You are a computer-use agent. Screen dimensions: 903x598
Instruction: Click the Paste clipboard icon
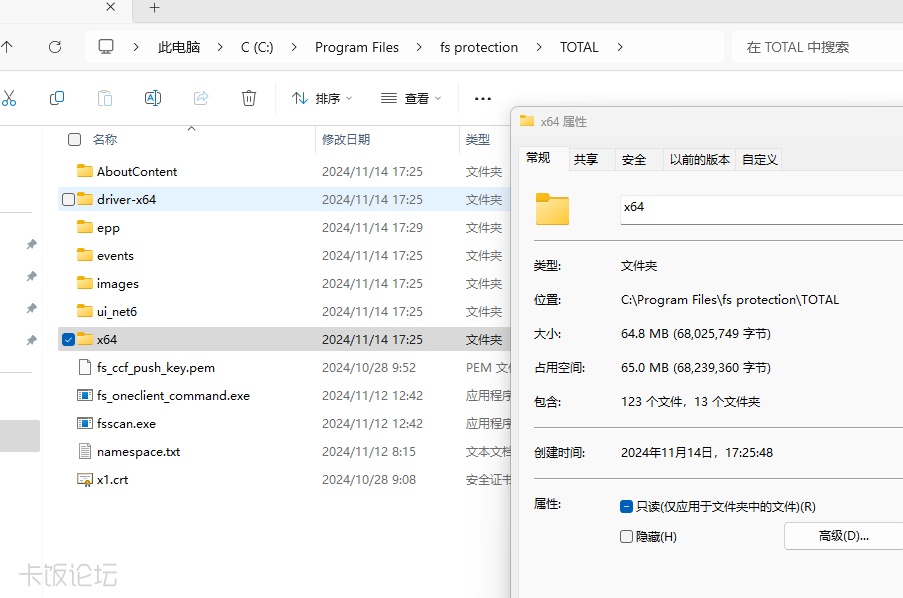(105, 99)
